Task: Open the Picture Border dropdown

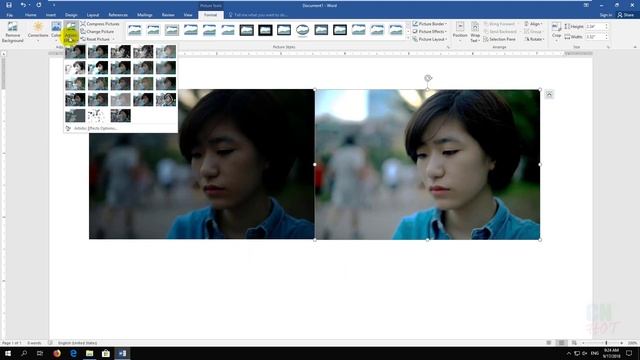Action: [429, 24]
